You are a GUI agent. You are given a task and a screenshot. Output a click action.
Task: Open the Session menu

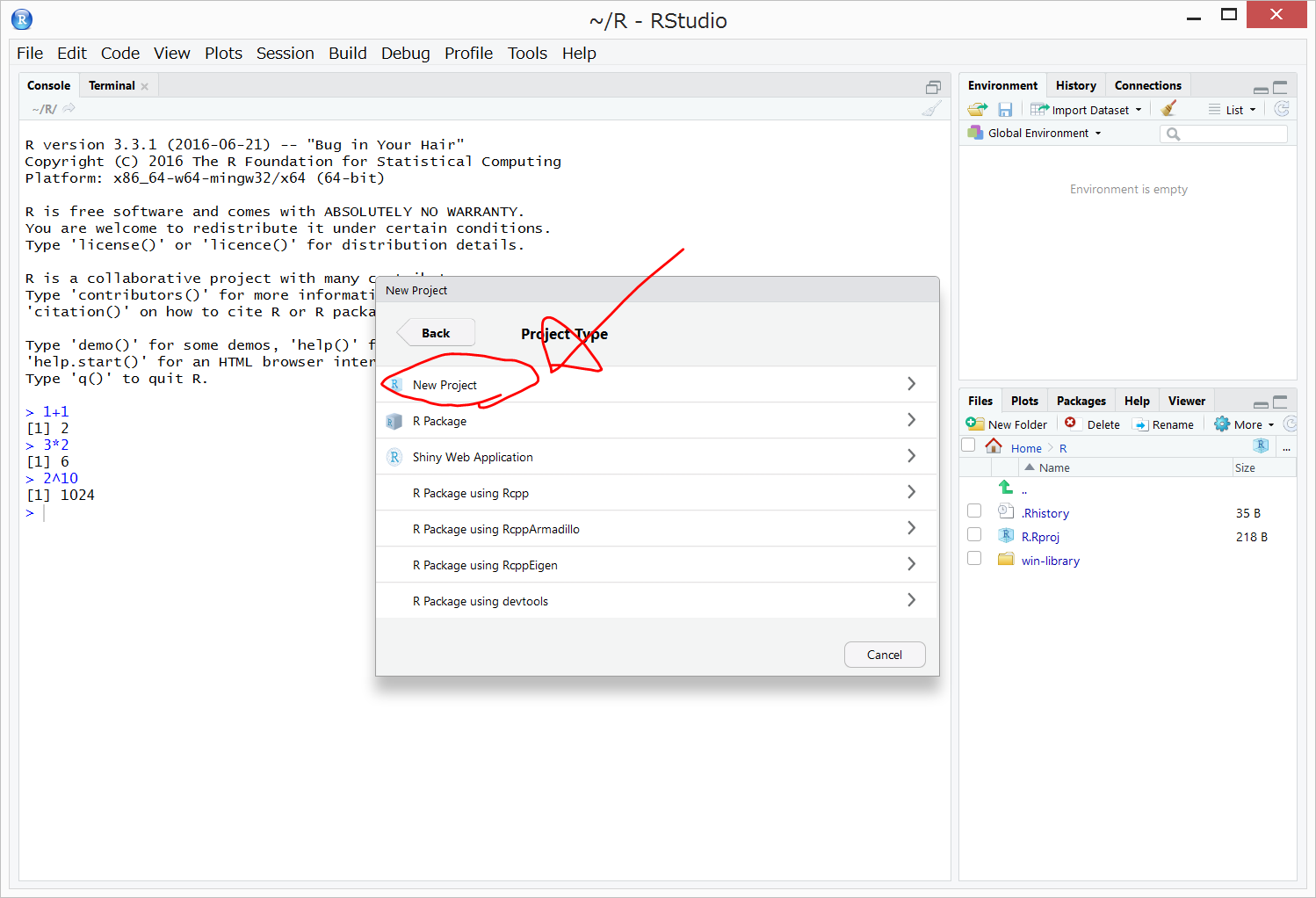click(x=285, y=54)
